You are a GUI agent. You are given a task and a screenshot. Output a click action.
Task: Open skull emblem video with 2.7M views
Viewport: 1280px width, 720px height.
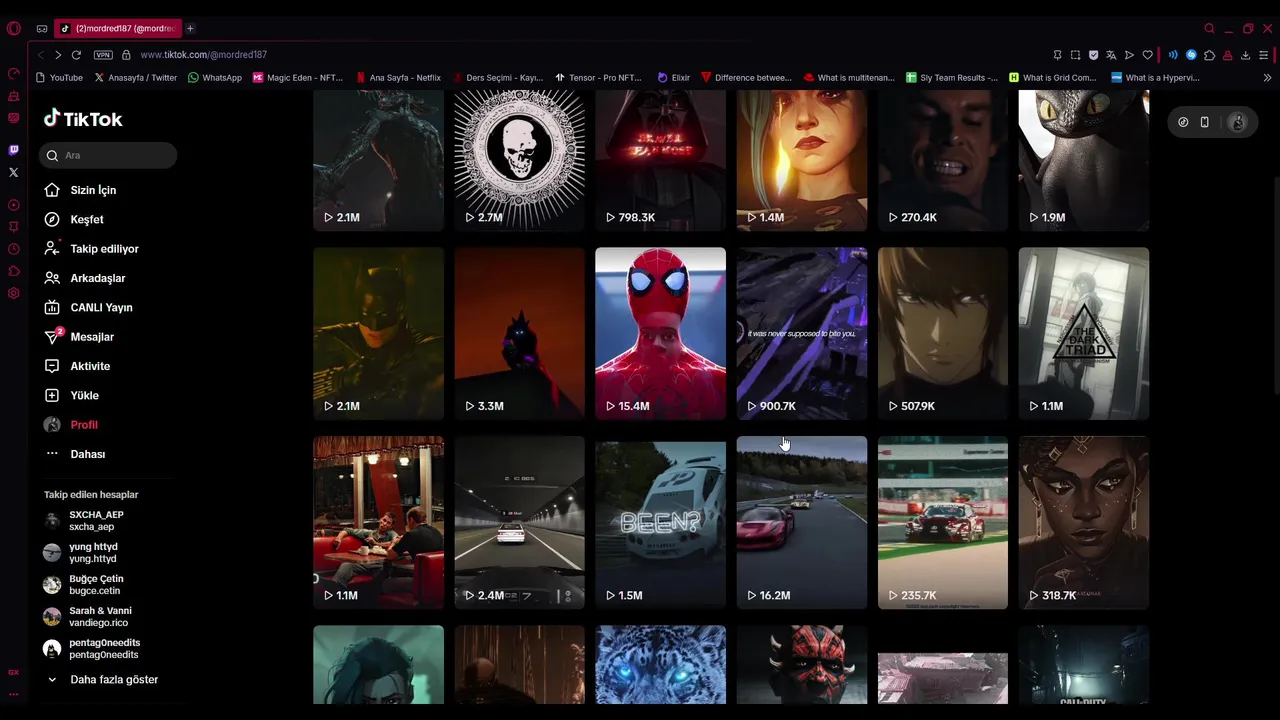[519, 160]
